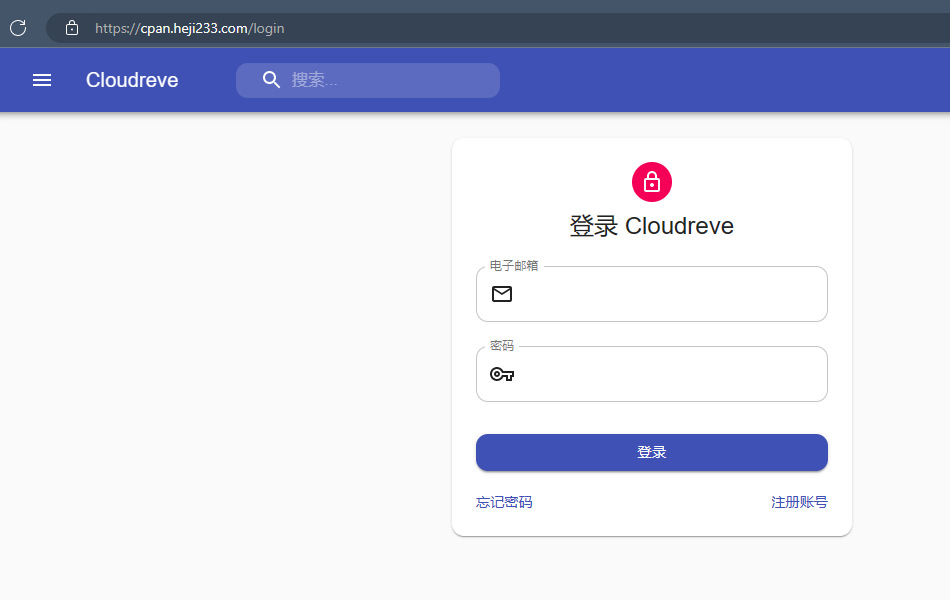
Task: Focus the 电子邮箱 email input field
Action: pos(652,294)
